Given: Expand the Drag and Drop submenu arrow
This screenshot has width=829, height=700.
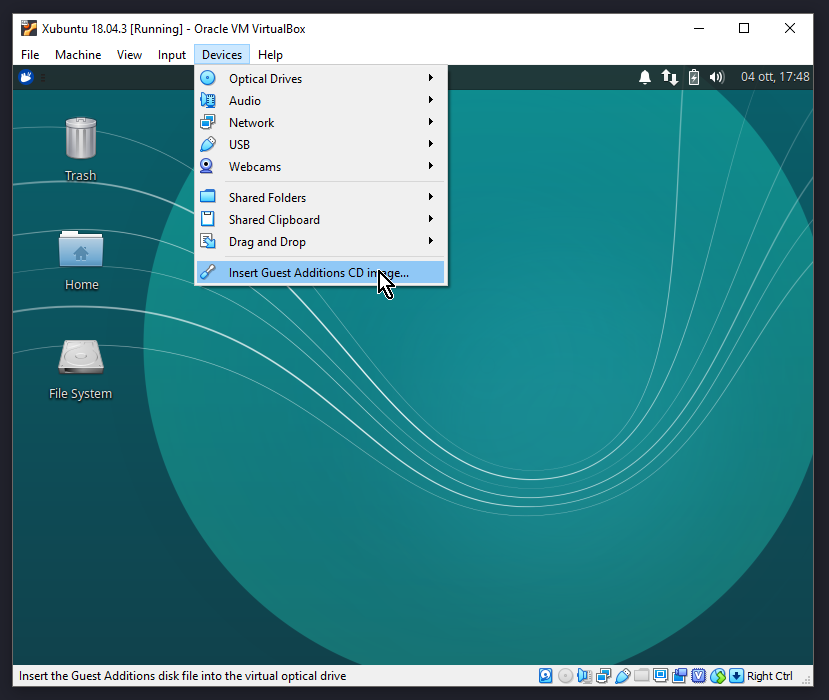Looking at the screenshot, I should coord(431,241).
